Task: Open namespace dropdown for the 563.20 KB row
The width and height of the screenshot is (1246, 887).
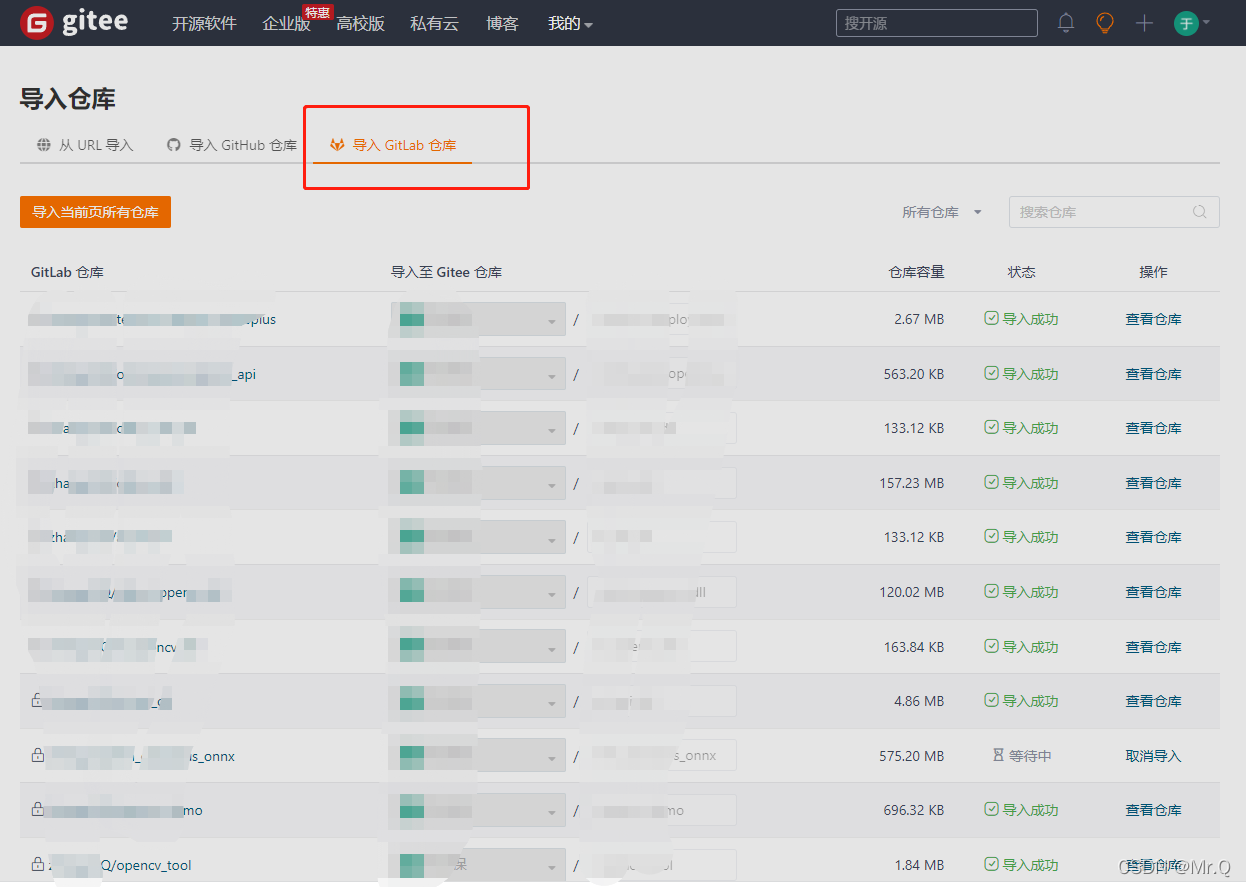Action: click(x=477, y=374)
